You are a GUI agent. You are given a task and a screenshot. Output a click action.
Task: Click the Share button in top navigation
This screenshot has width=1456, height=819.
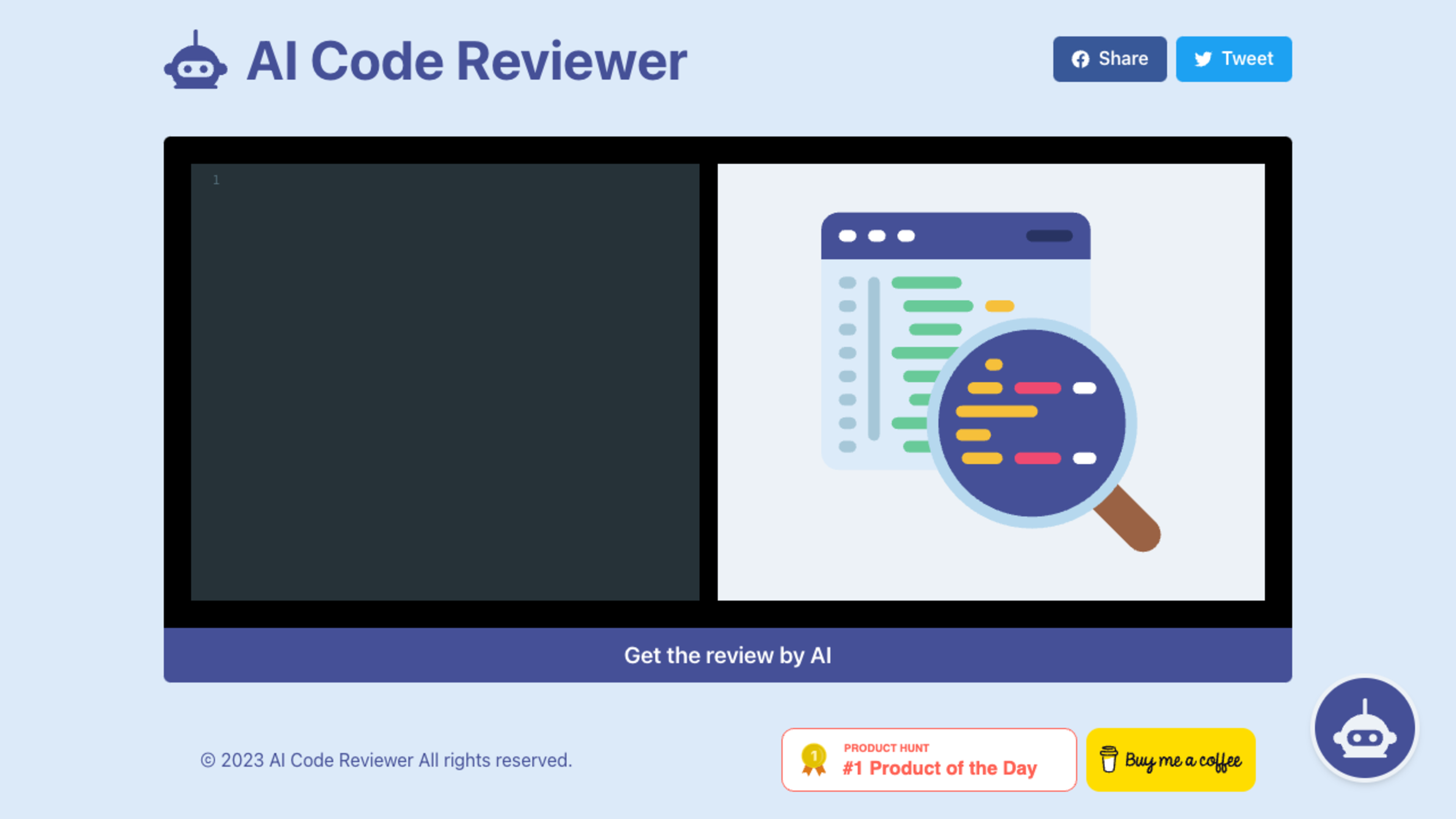[1110, 58]
